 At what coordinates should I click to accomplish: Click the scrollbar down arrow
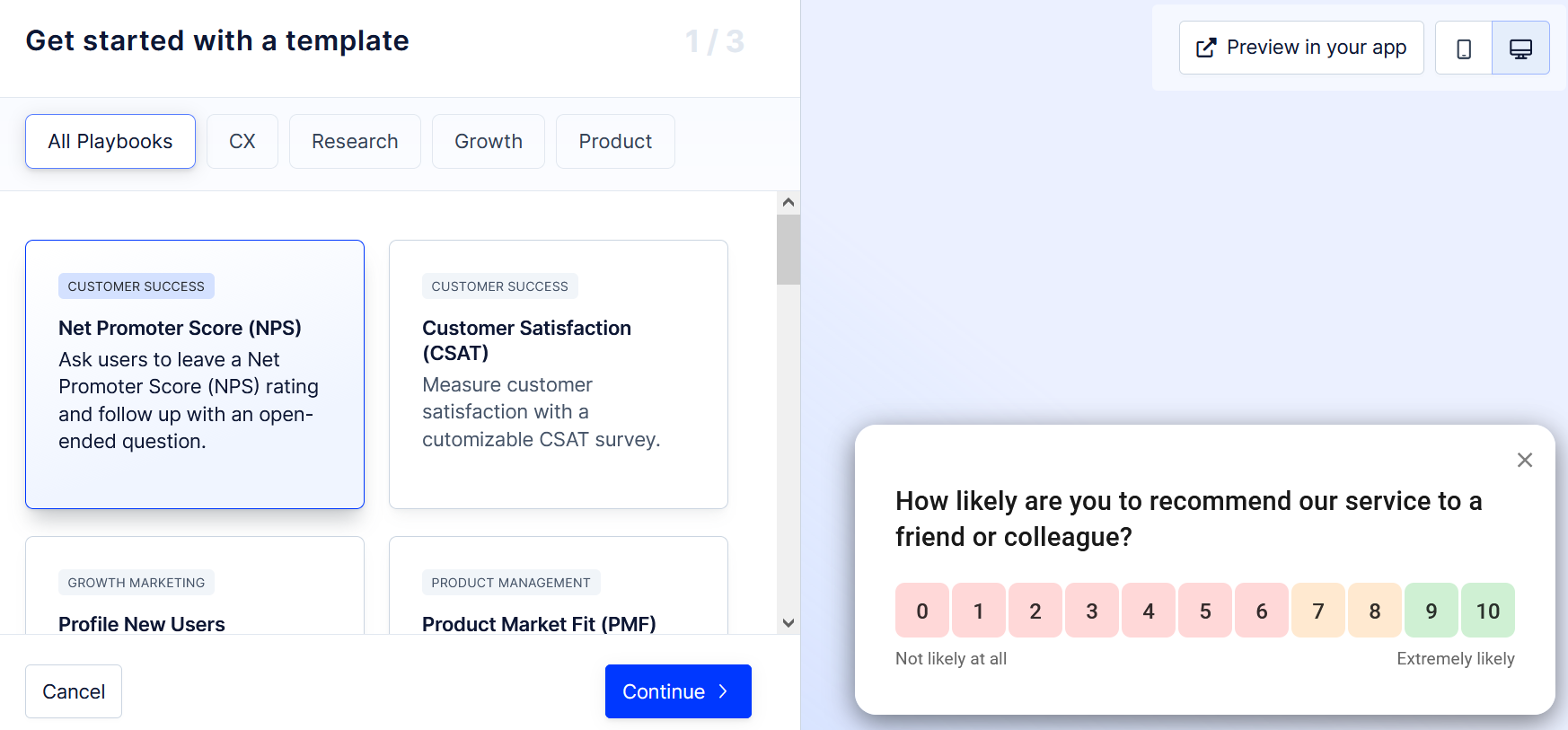[788, 622]
